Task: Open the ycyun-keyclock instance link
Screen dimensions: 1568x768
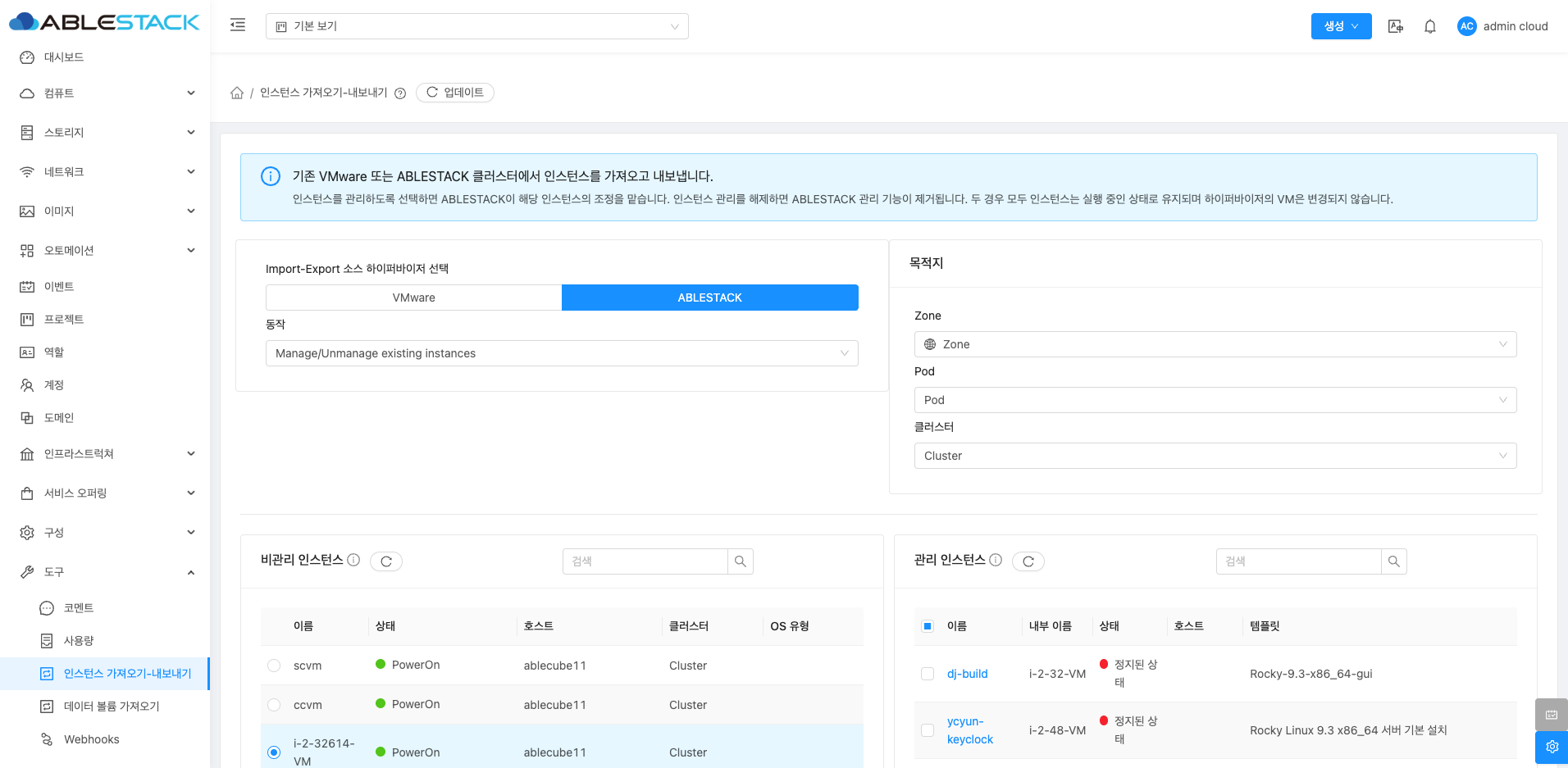Action: [969, 730]
